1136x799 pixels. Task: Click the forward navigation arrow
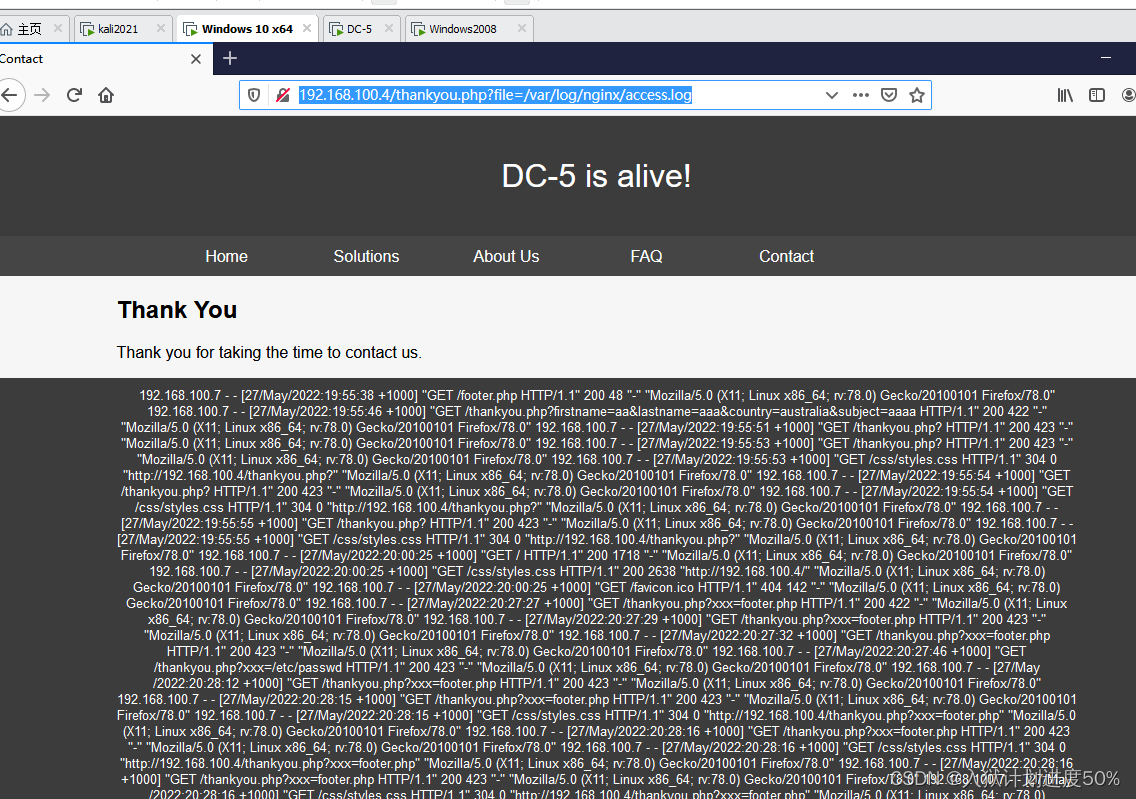(42, 95)
